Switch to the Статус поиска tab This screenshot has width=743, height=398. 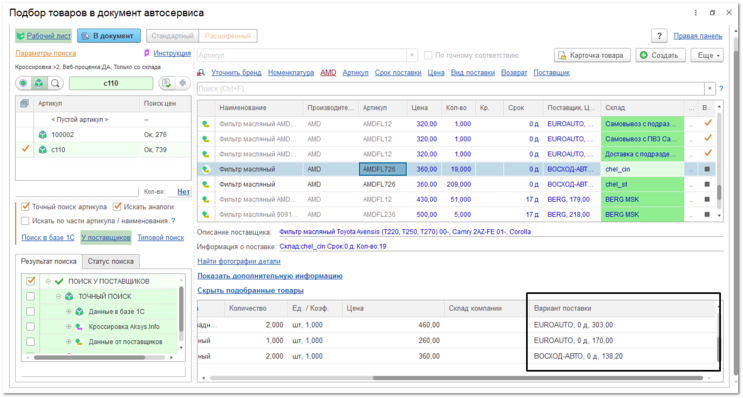click(110, 262)
